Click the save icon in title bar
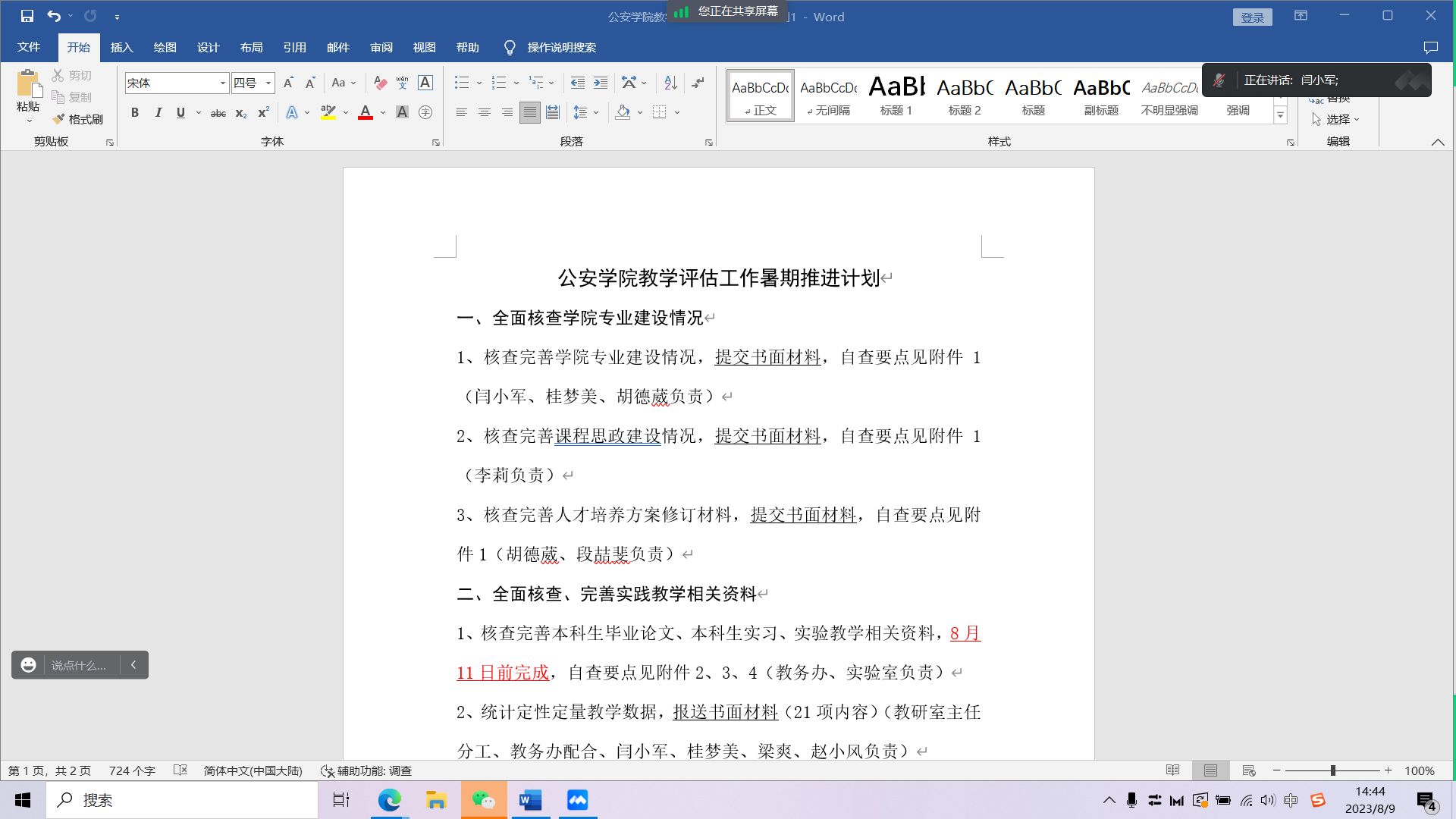Screen dimensions: 1456x819 pos(27,16)
